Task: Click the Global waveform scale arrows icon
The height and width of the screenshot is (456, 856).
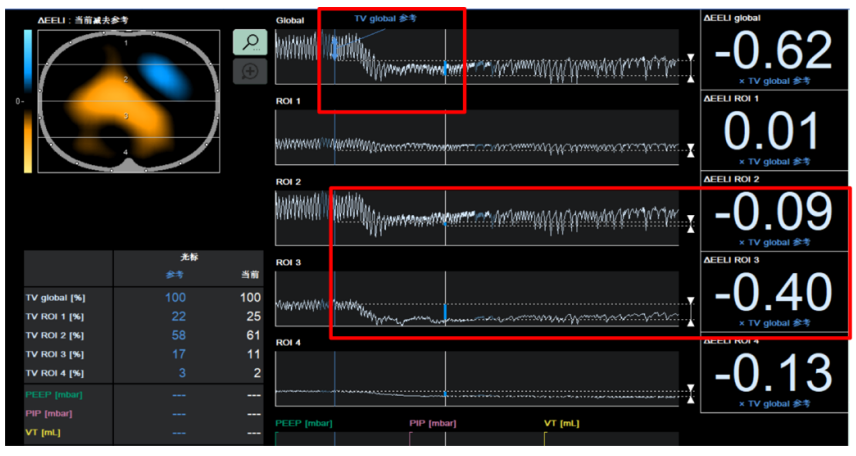Action: [x=691, y=68]
